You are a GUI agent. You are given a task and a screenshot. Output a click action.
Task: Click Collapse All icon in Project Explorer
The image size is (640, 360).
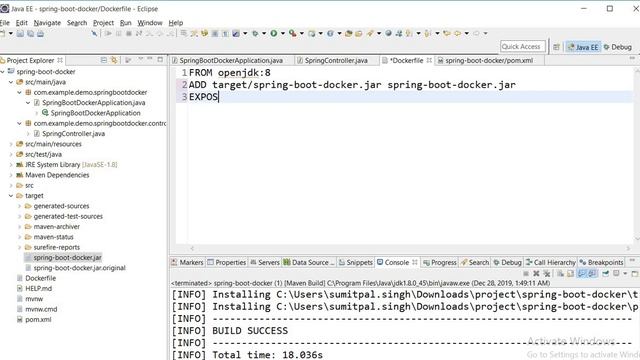coord(104,60)
